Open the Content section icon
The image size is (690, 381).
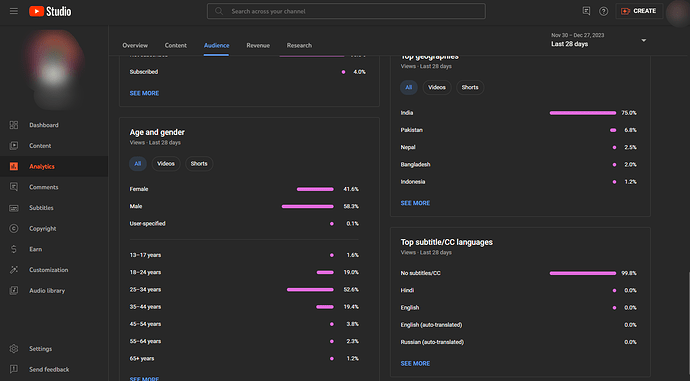(x=14, y=146)
